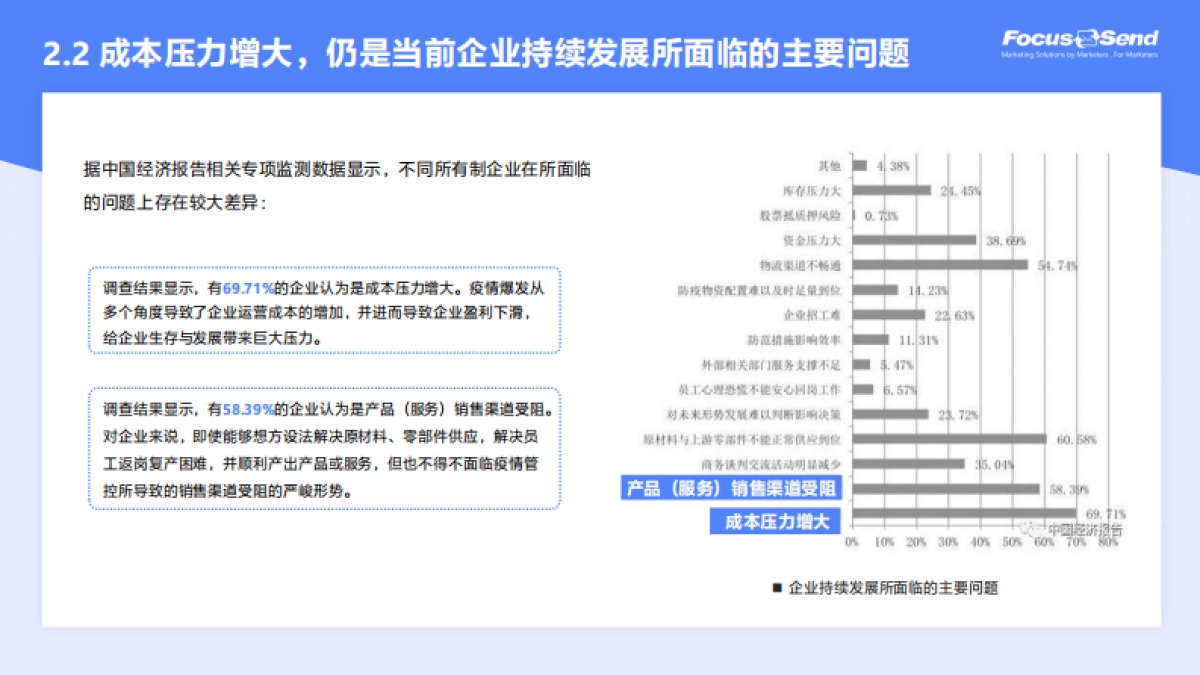Click the 产品（服务）销售渠道受阻 highlighted label
This screenshot has height=675, width=1200.
point(732,487)
